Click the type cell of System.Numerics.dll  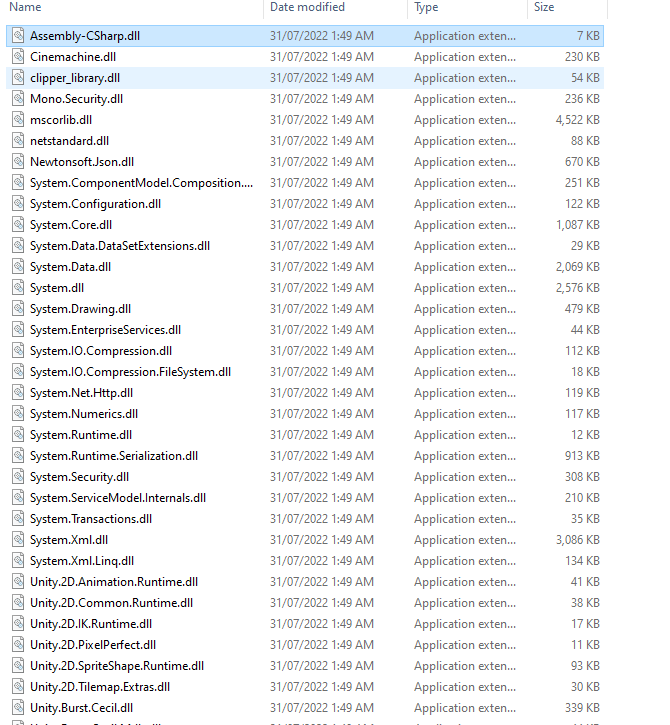[x=465, y=414]
